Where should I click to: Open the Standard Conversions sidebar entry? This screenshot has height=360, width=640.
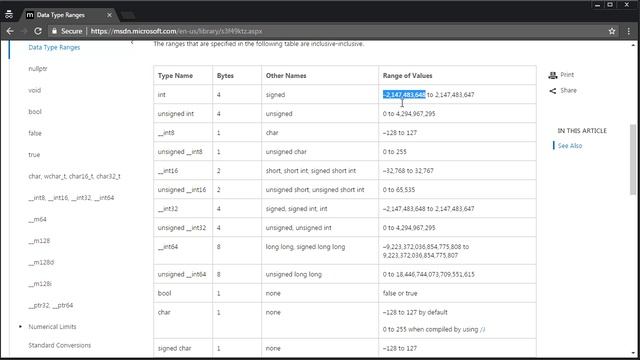pos(60,345)
